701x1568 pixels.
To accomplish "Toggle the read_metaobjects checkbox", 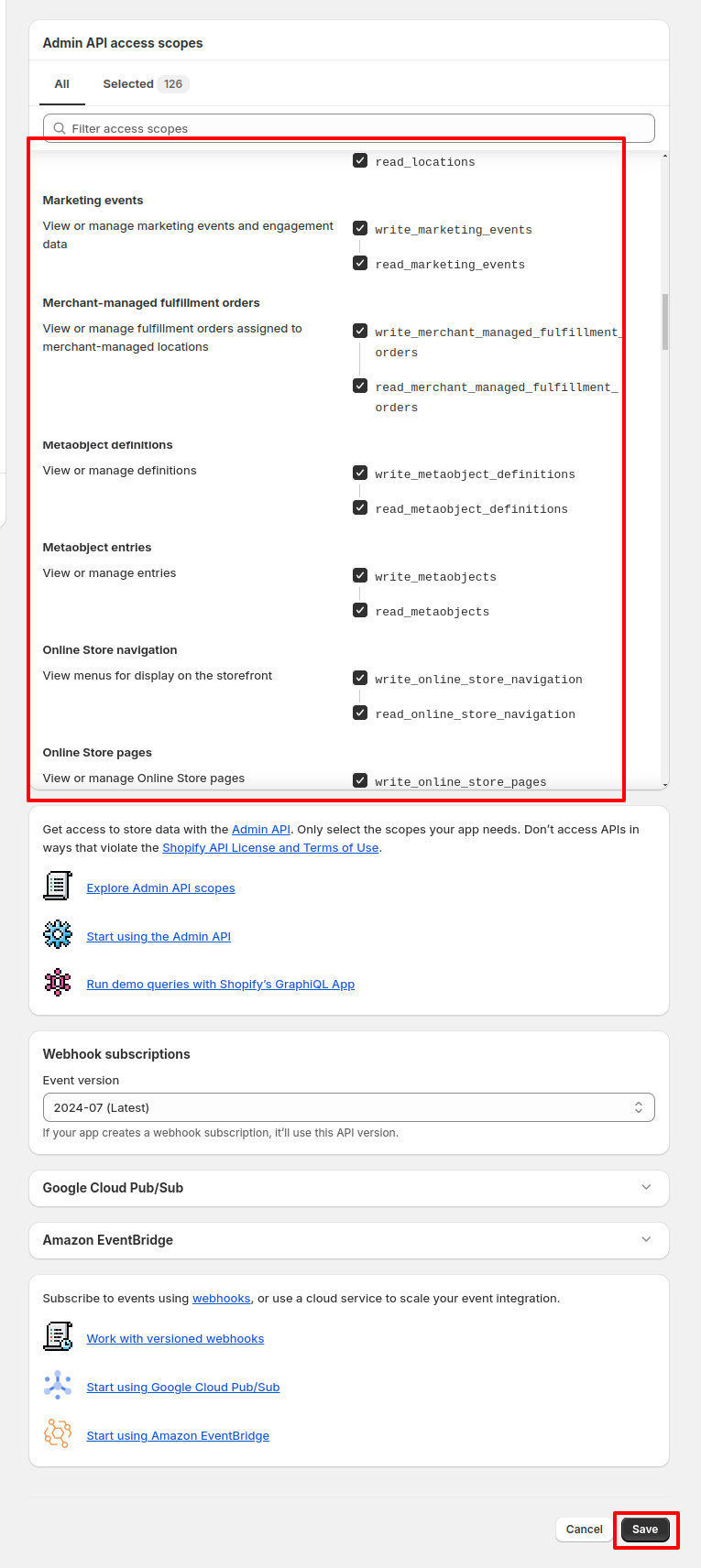I will pos(360,610).
